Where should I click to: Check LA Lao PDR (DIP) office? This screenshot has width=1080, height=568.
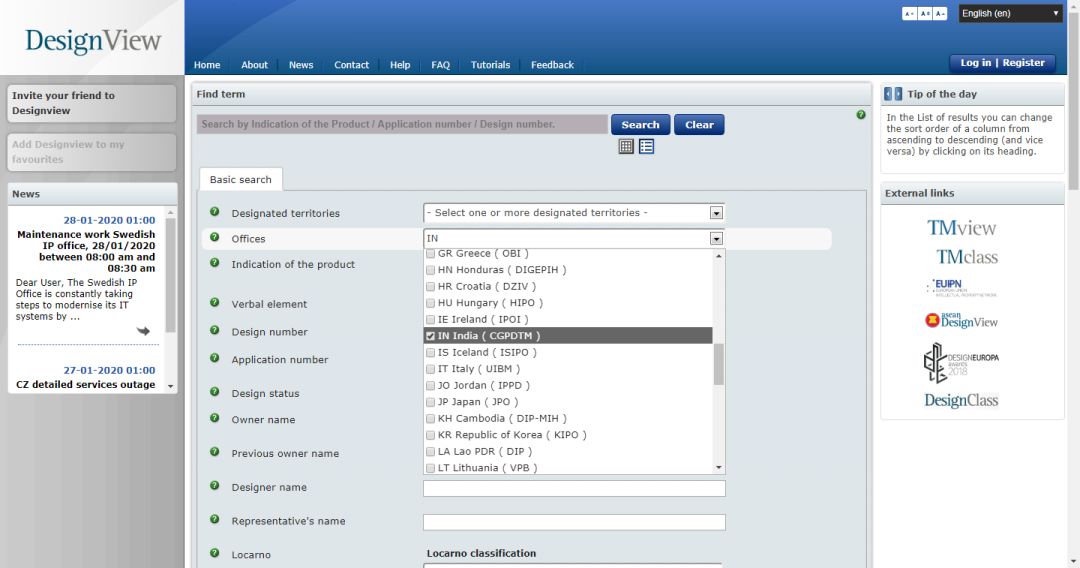pos(430,452)
